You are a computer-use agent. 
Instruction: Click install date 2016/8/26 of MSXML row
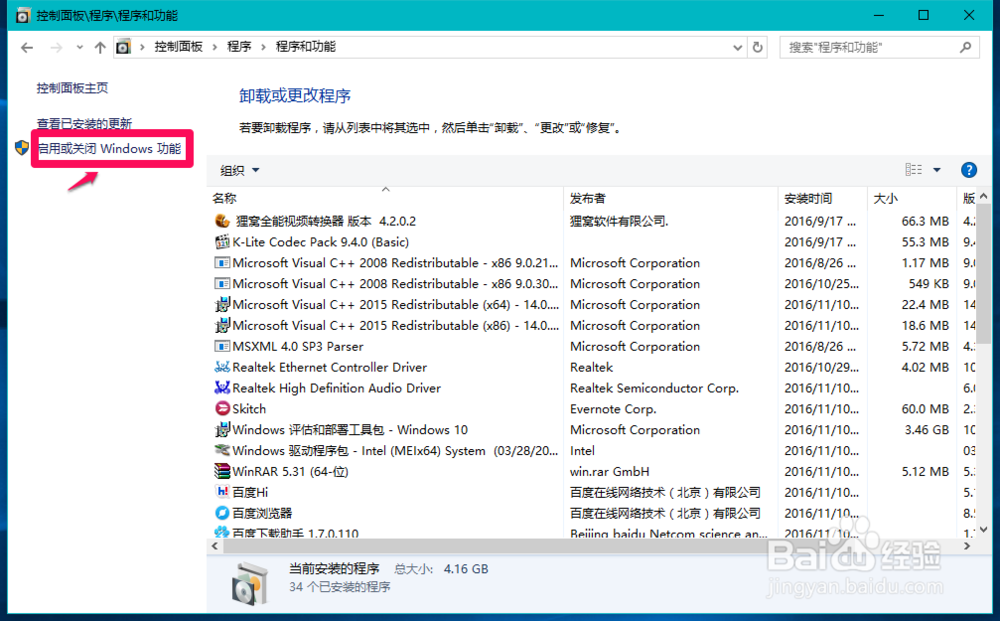(x=820, y=346)
